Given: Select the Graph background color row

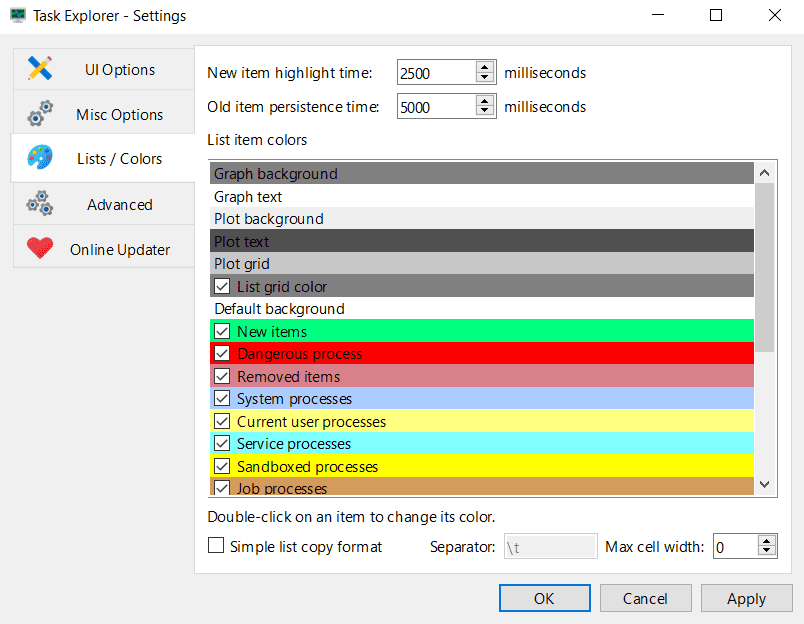Looking at the screenshot, I should (480, 174).
